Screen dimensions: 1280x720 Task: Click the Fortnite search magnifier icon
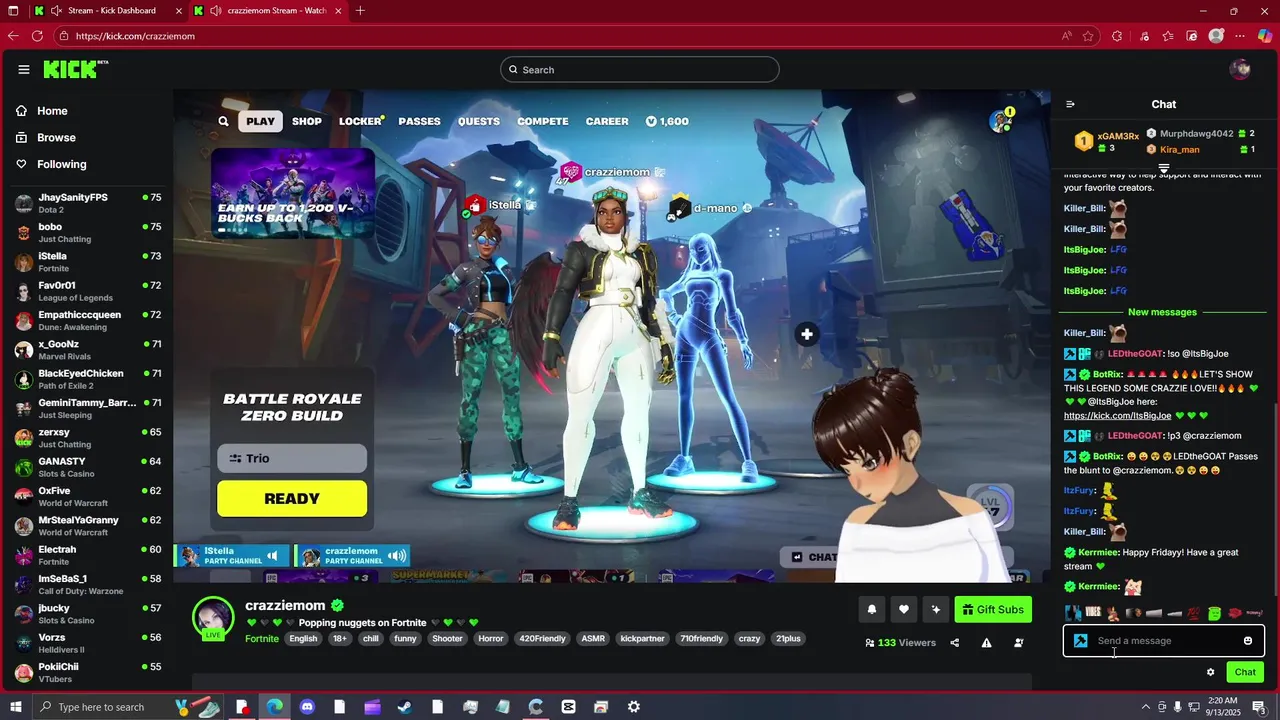click(x=224, y=121)
